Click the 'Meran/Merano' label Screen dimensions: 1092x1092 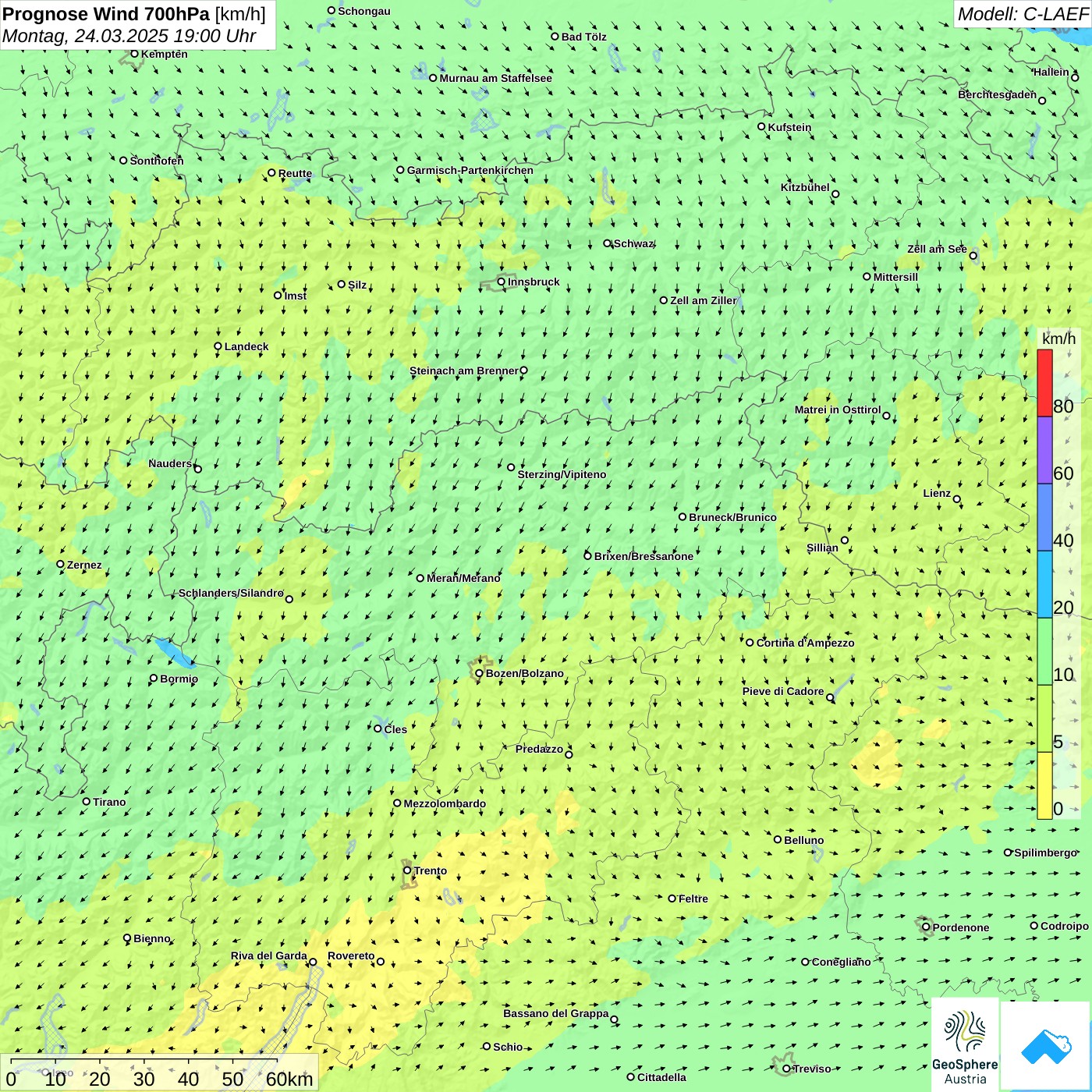click(x=463, y=578)
